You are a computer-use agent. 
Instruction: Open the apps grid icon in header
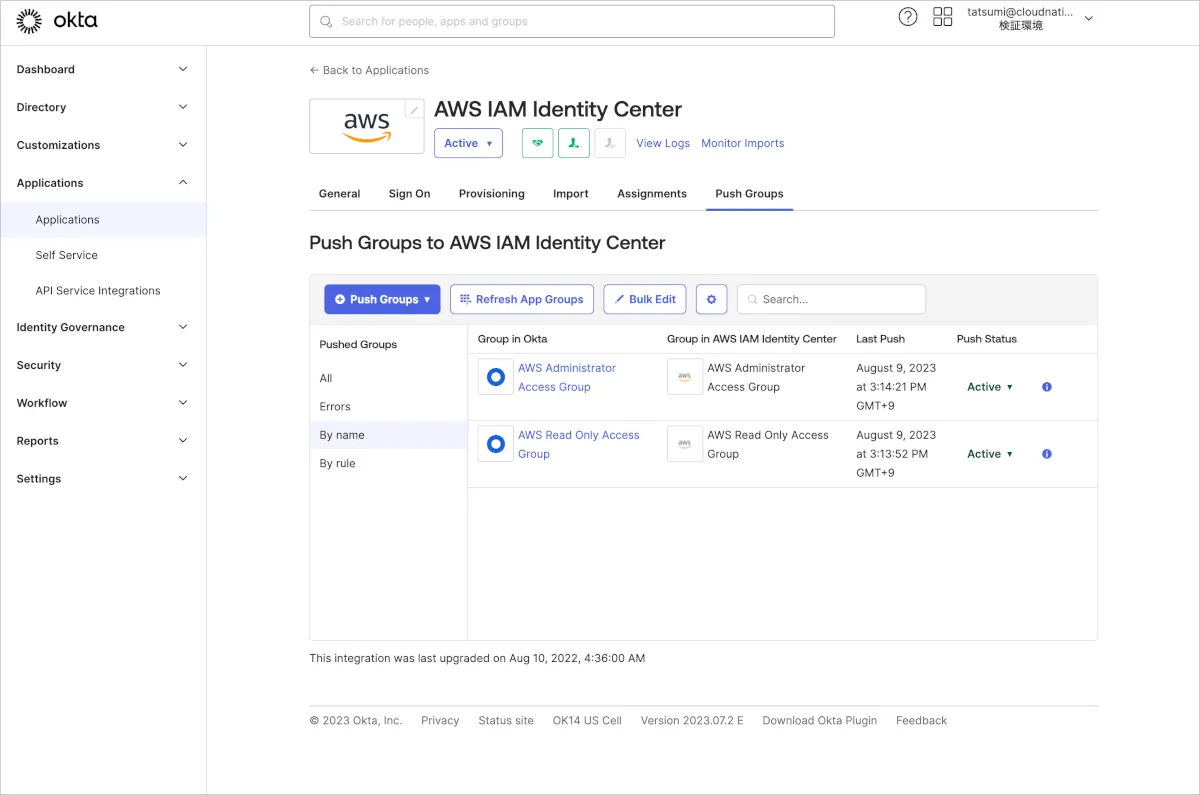942,17
